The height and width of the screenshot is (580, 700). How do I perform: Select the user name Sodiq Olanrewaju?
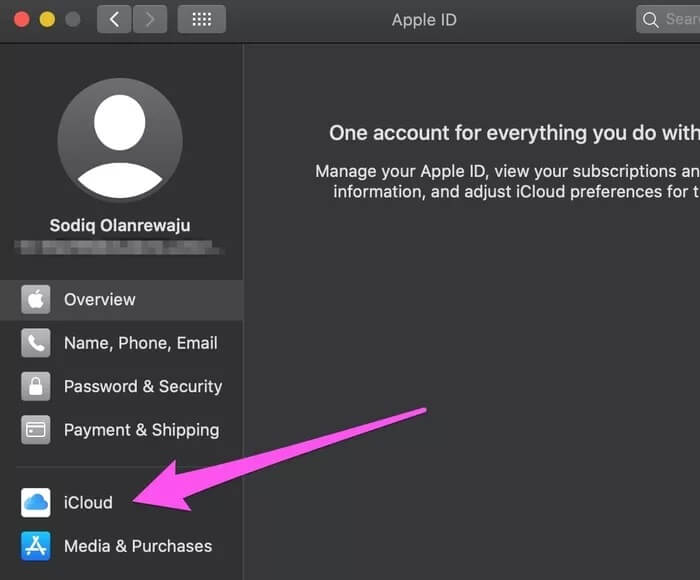pos(120,225)
